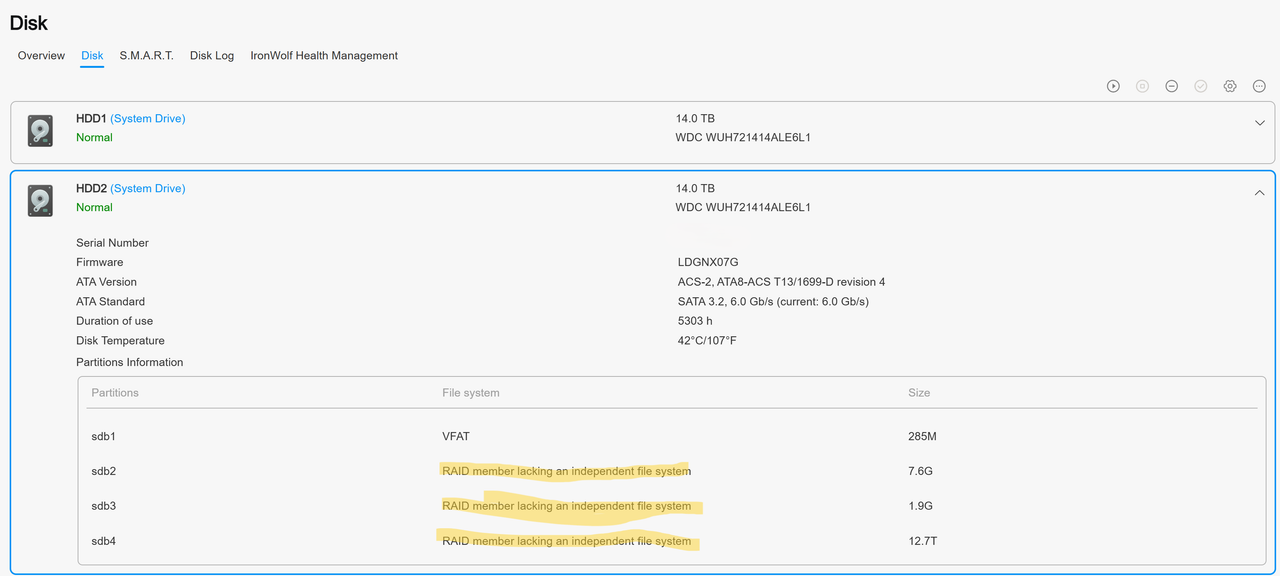
Task: Click HDD1's 14.0 TB capacity
Action: coord(695,118)
